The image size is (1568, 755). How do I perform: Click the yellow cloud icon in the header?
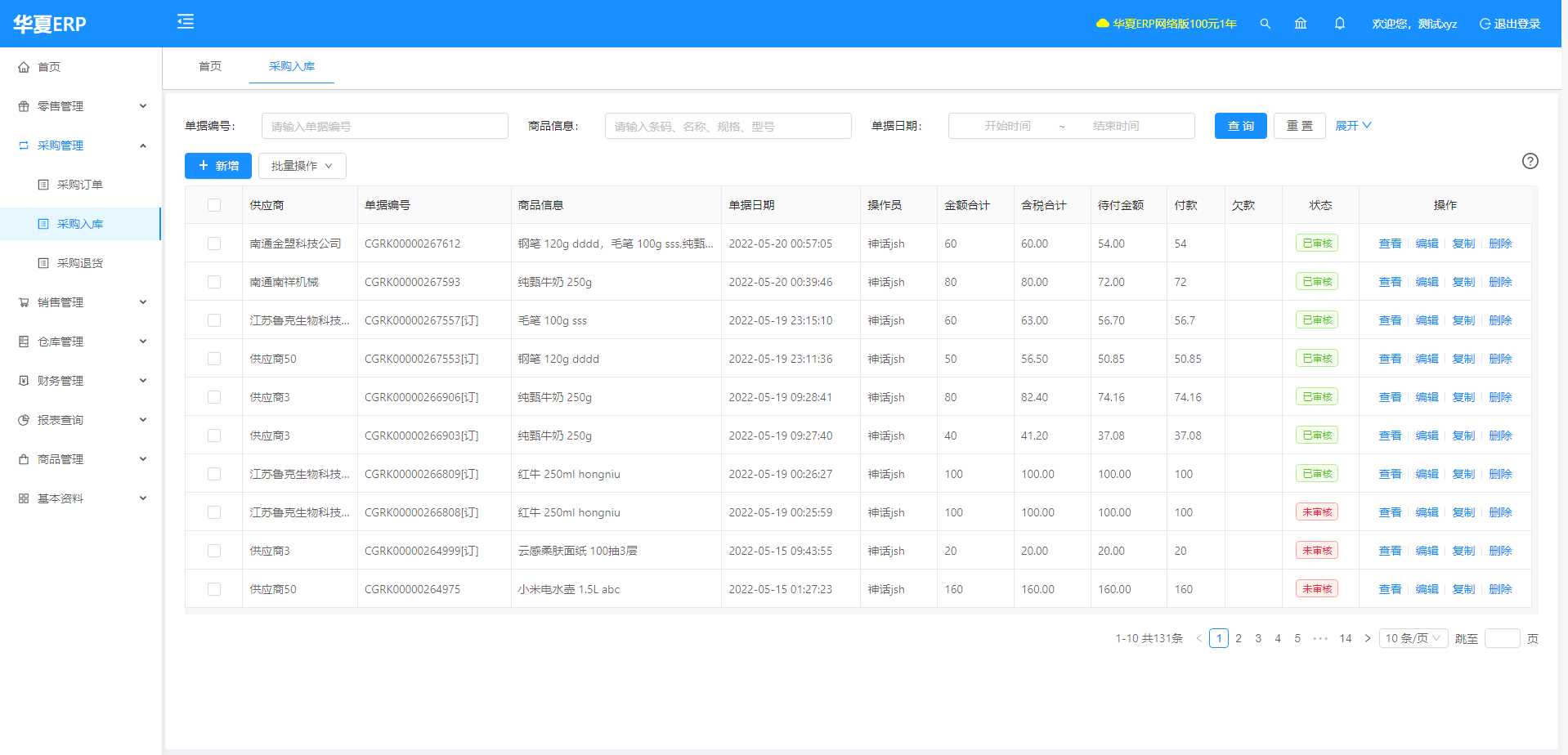tap(1102, 24)
